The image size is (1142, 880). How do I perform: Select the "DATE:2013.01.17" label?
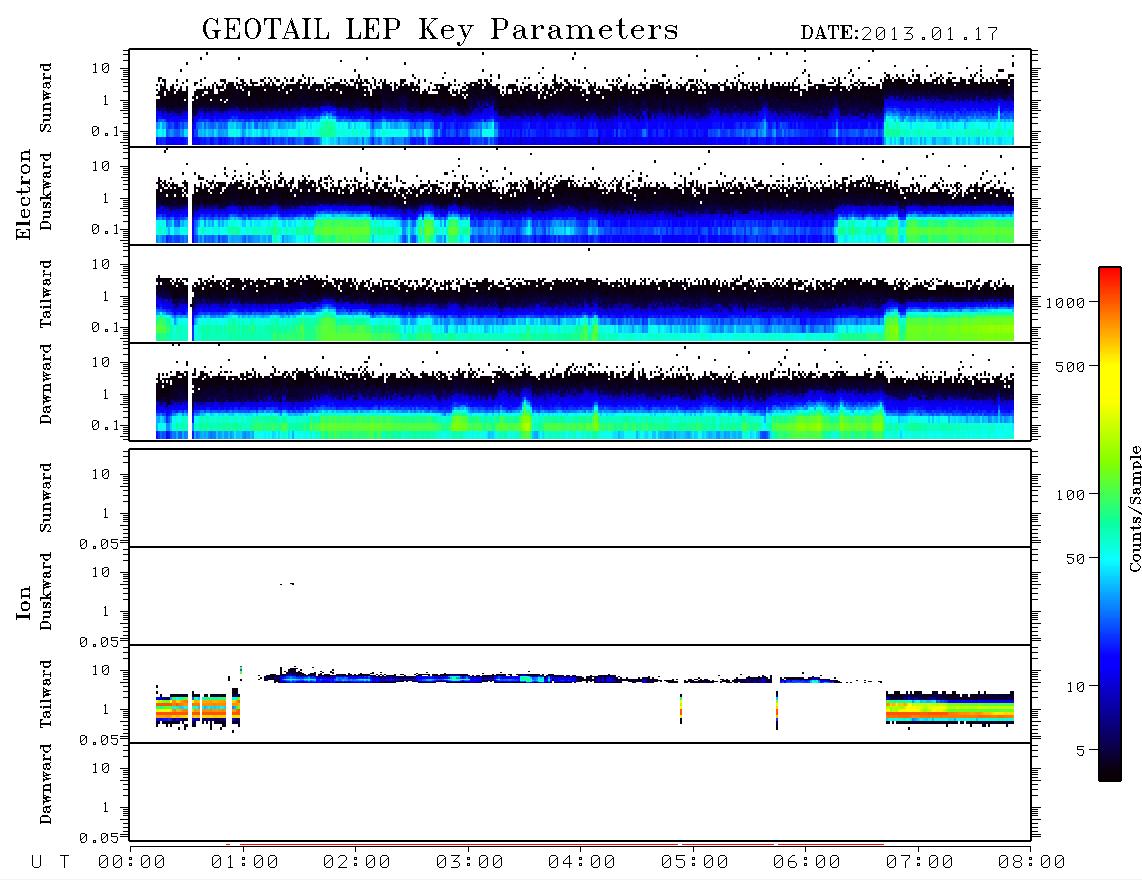899,34
